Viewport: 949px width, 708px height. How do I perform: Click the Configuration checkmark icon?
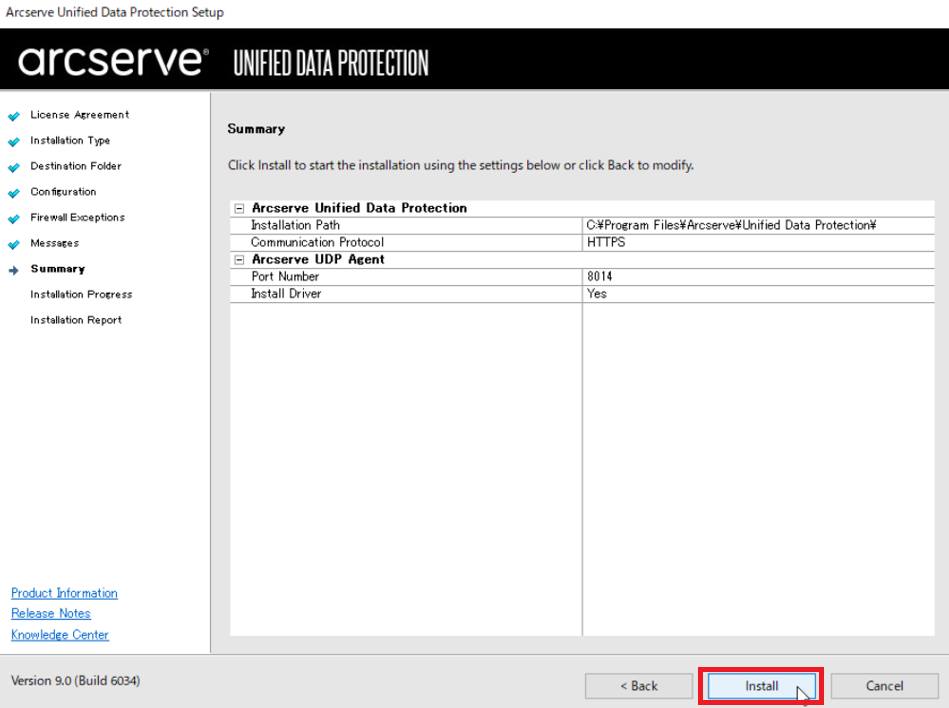14,193
